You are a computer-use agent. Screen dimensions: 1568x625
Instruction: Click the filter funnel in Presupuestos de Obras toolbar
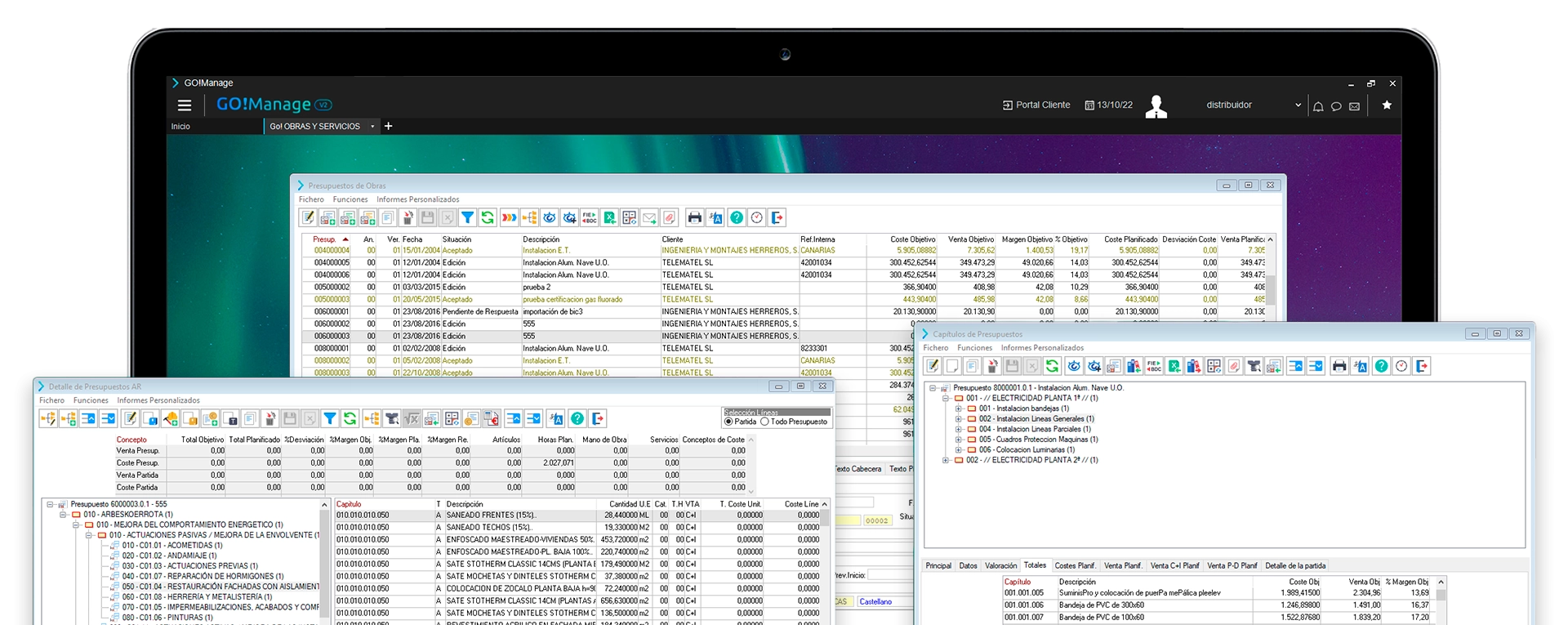[x=467, y=217]
